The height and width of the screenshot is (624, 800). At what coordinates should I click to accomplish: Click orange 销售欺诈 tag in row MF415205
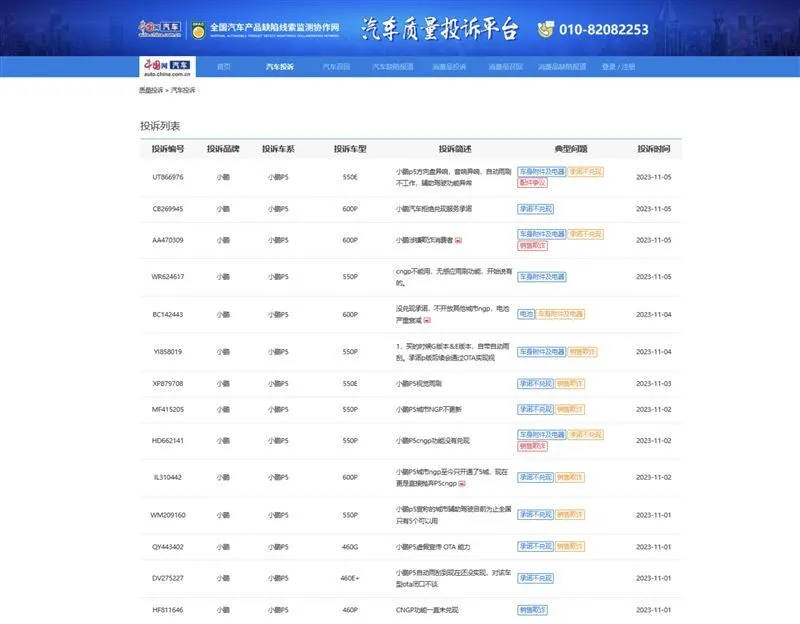click(x=570, y=409)
